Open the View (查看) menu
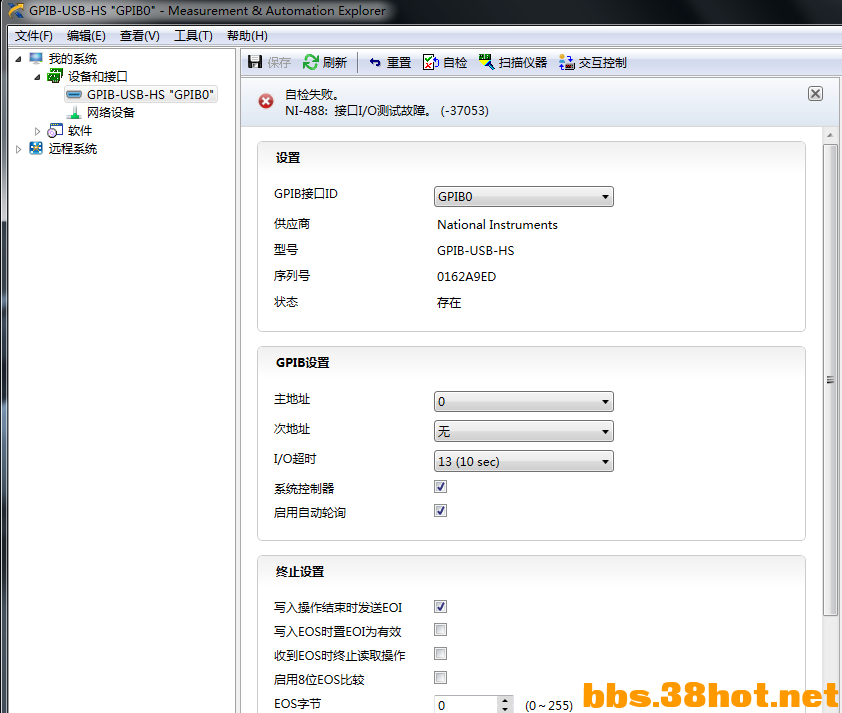 pos(140,36)
